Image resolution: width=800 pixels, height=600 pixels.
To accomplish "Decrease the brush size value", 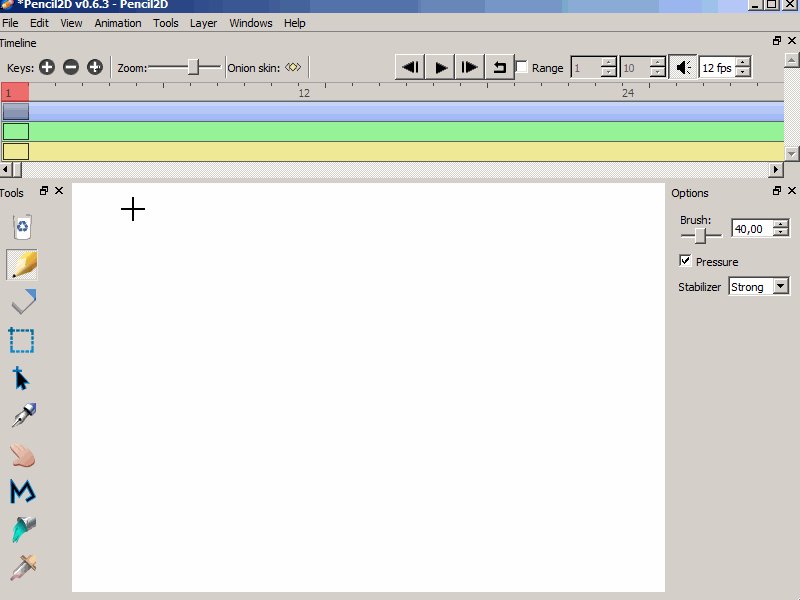I will pyautogui.click(x=781, y=233).
